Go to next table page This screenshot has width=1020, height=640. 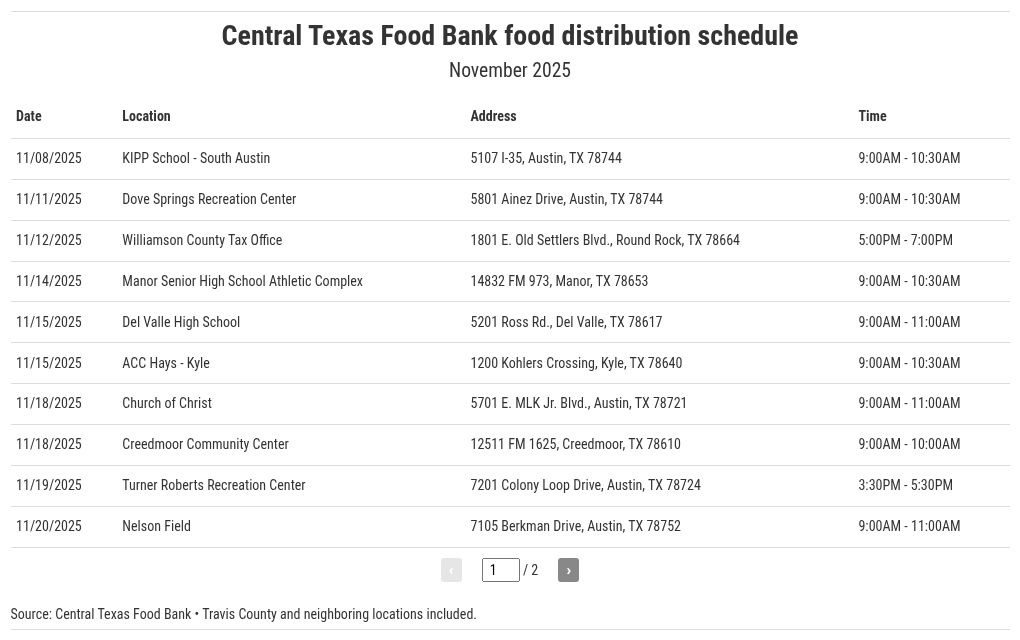(568, 570)
